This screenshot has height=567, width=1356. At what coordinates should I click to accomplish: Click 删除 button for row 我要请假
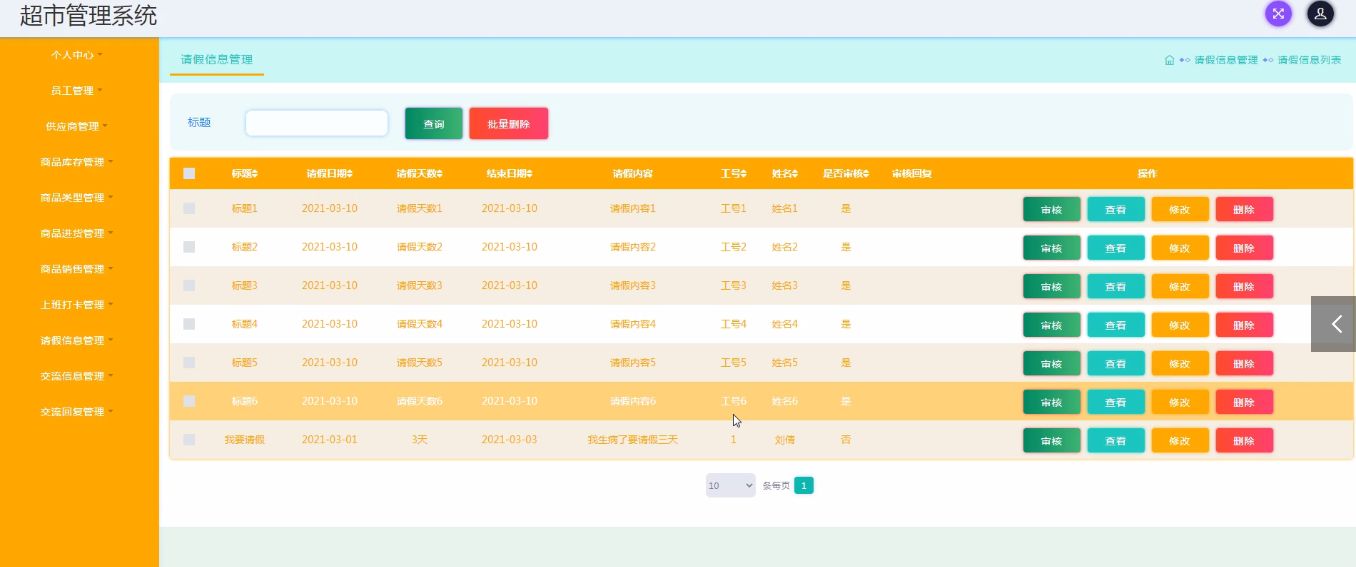pos(1244,441)
